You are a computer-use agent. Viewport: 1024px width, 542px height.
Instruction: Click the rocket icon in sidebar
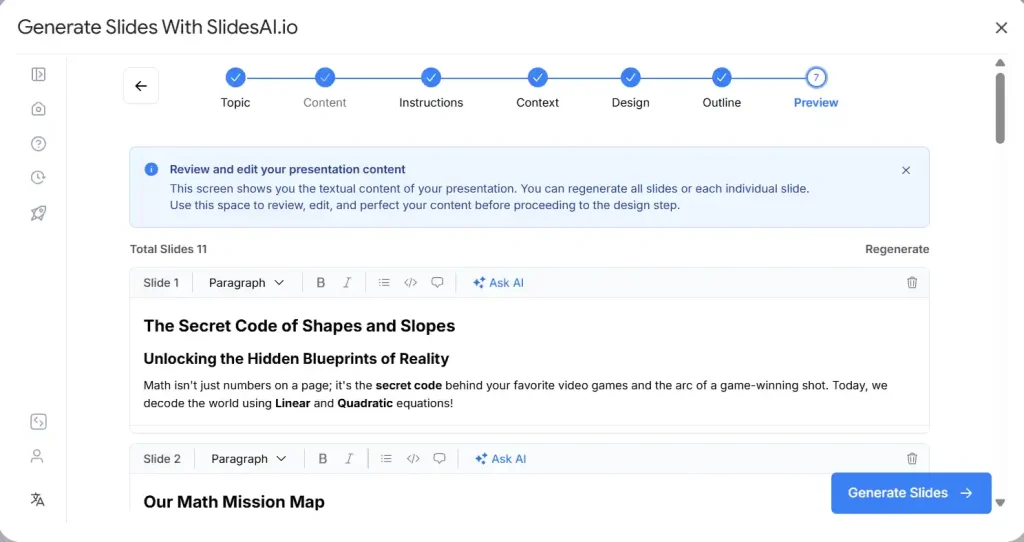click(x=39, y=213)
